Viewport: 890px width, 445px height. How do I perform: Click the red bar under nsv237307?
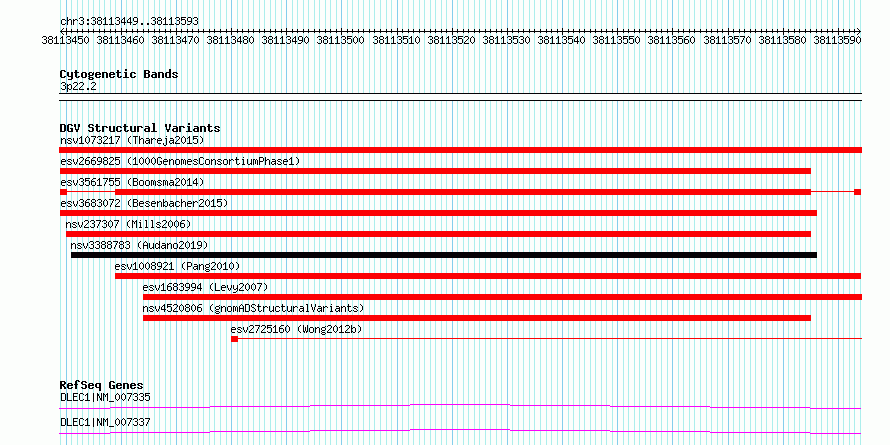coord(438,234)
